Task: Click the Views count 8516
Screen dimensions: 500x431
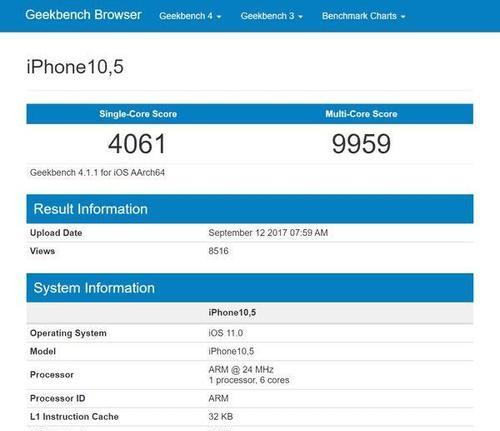Action: point(218,251)
